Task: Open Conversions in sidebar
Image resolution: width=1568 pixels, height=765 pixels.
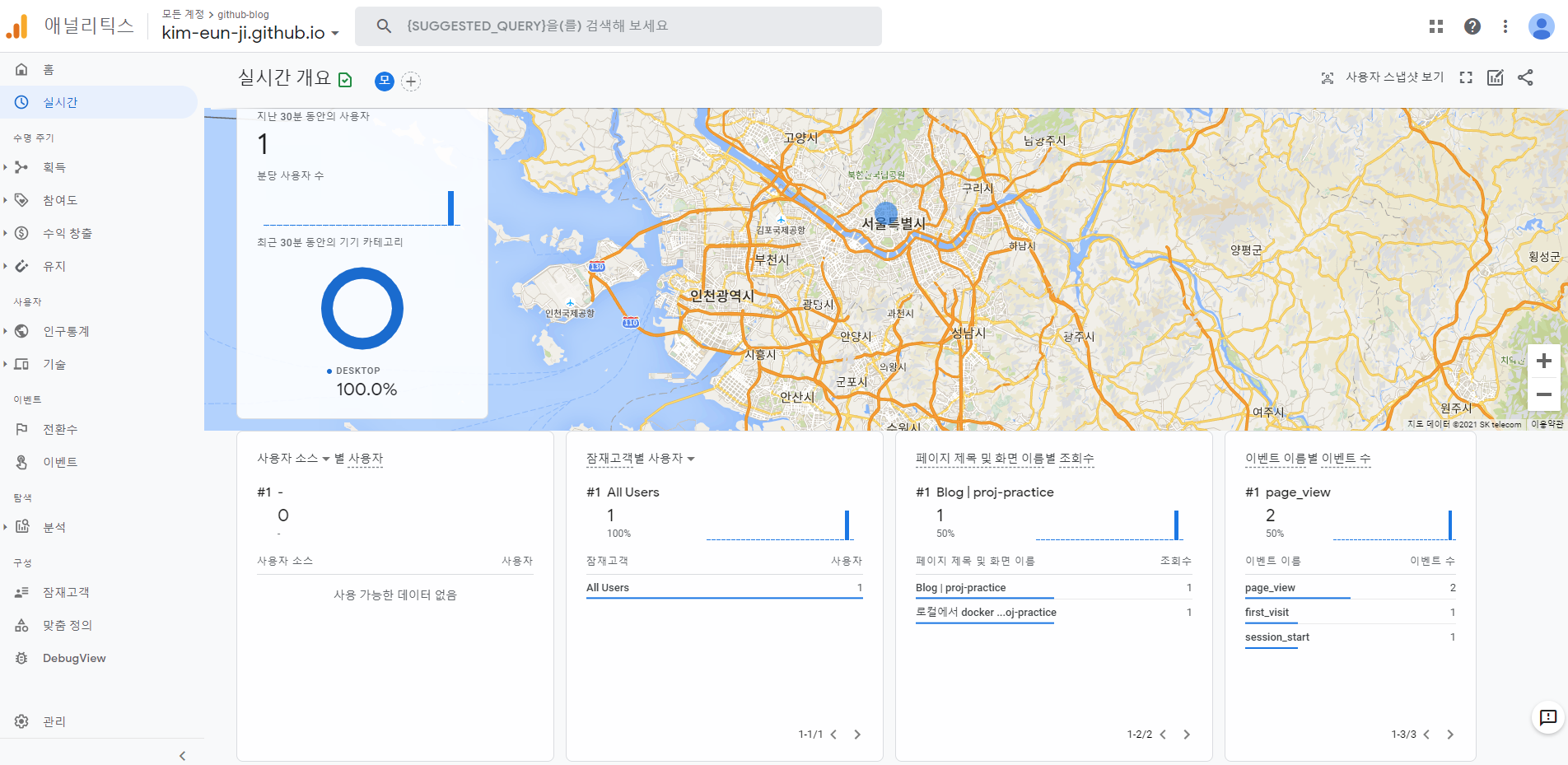Action: (x=99, y=429)
